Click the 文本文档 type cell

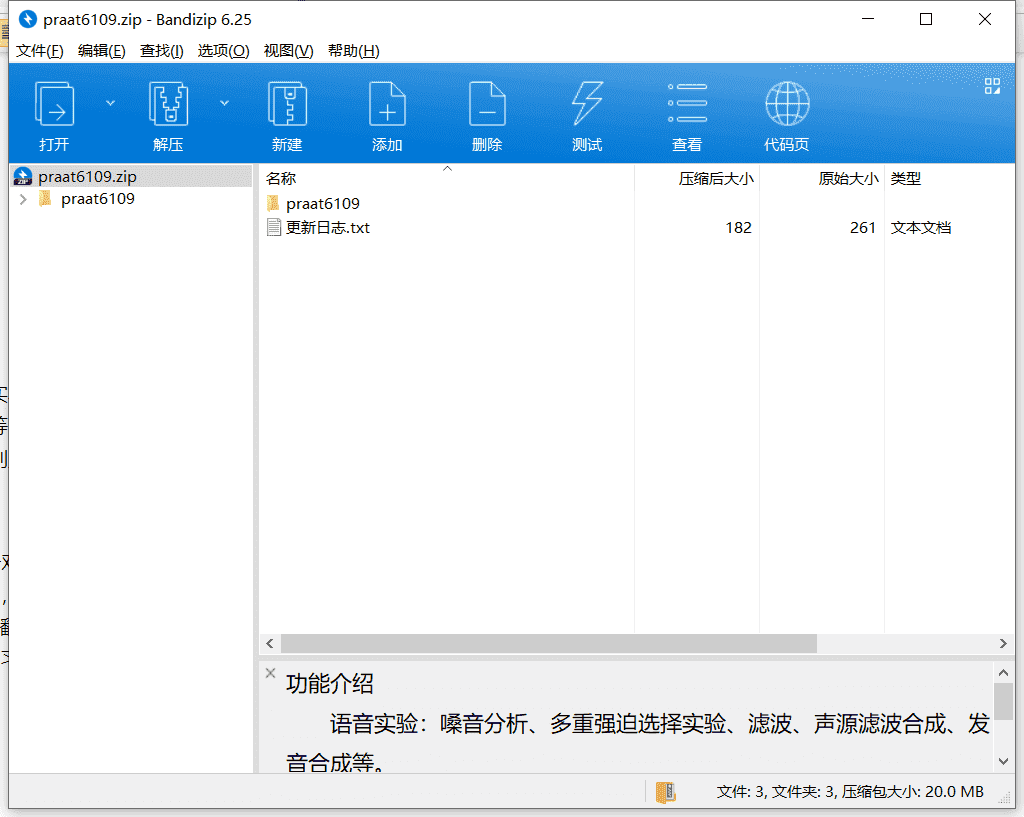(921, 228)
